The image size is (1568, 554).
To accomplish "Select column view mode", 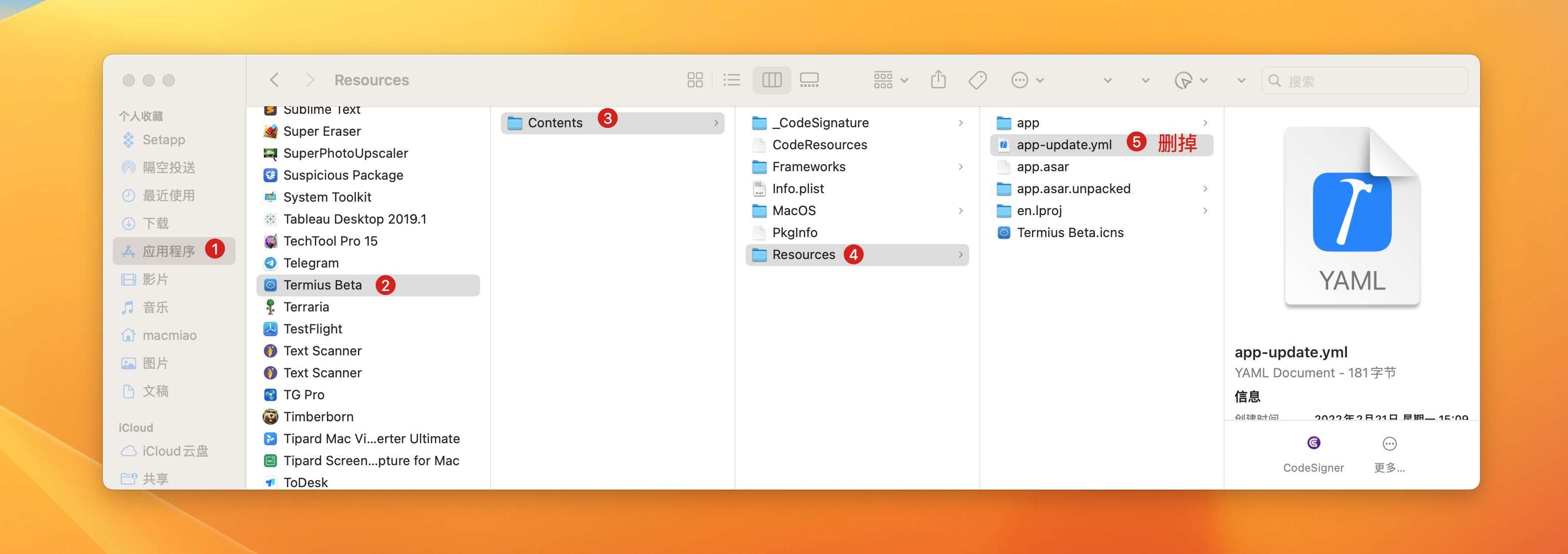I will (771, 80).
